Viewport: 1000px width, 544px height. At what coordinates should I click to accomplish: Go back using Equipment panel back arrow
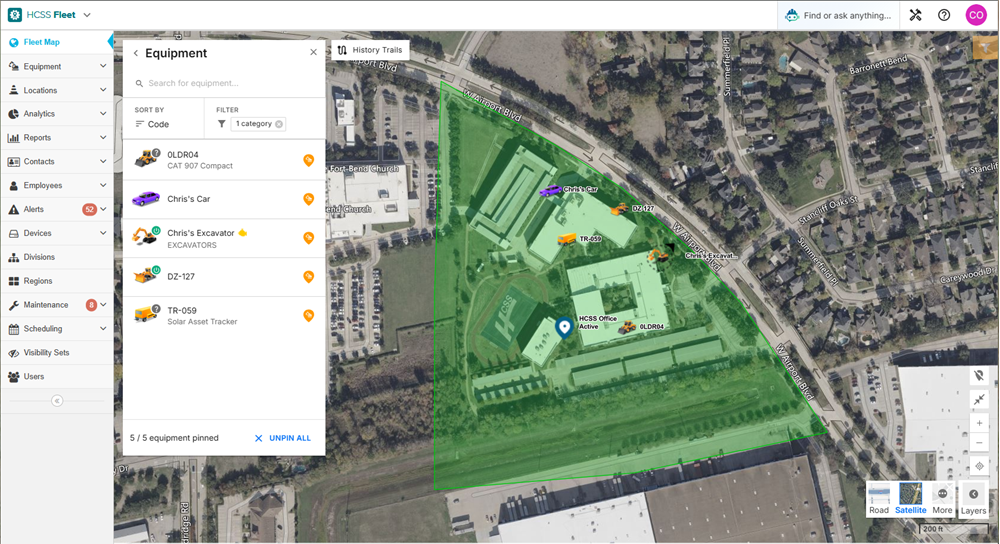click(x=136, y=54)
